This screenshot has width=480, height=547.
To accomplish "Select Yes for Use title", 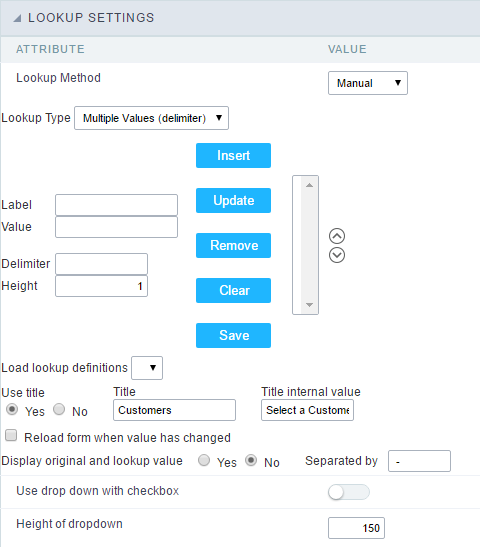I will tap(12, 409).
